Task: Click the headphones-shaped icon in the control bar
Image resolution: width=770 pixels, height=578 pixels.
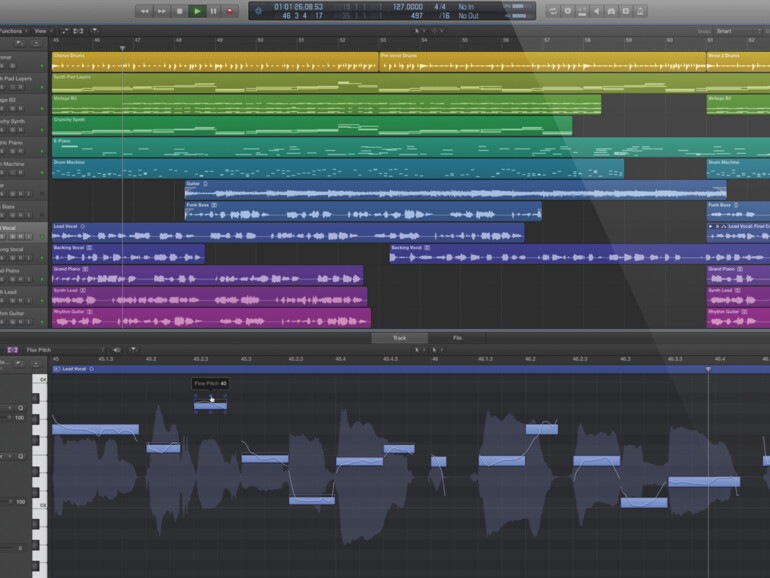Action: [611, 11]
